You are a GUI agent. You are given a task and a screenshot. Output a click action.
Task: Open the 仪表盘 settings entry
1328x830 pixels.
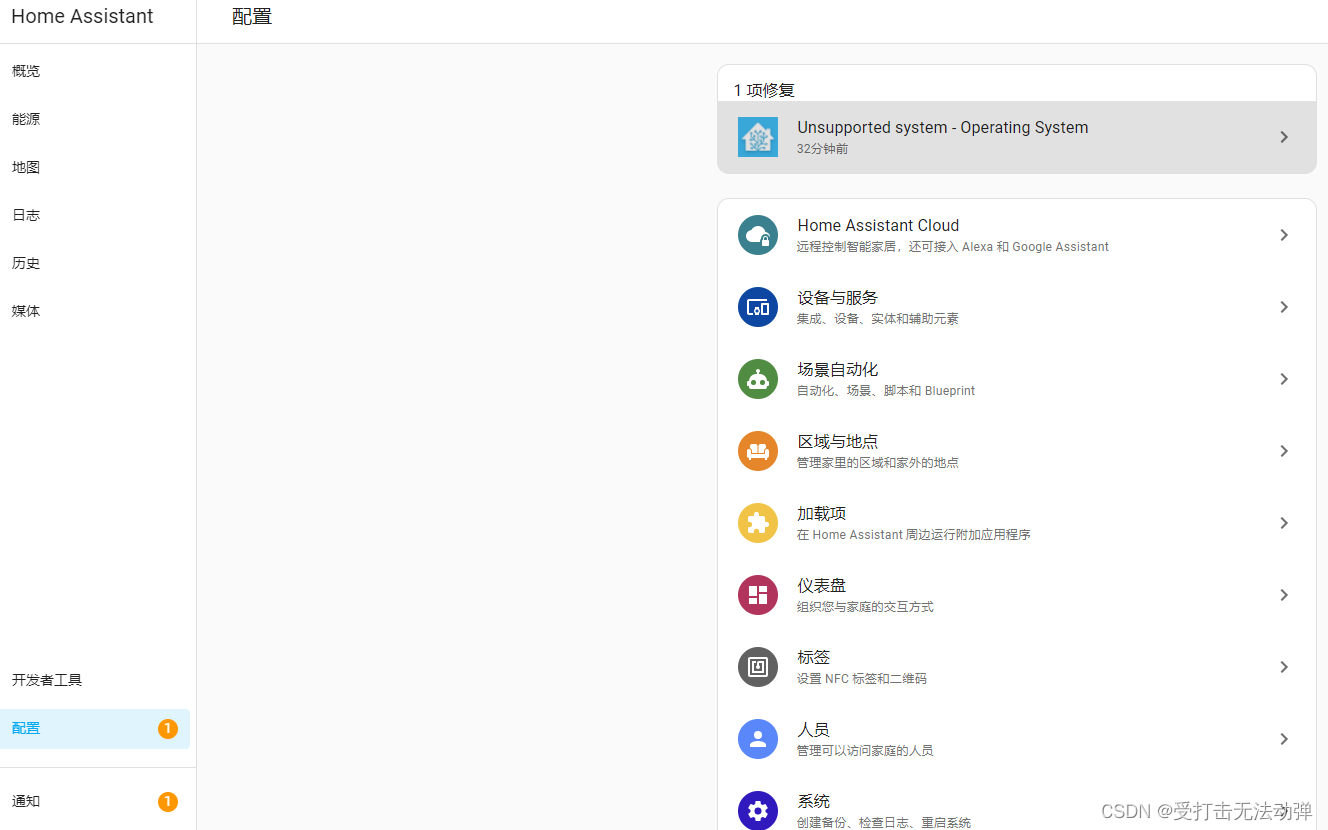point(1017,595)
